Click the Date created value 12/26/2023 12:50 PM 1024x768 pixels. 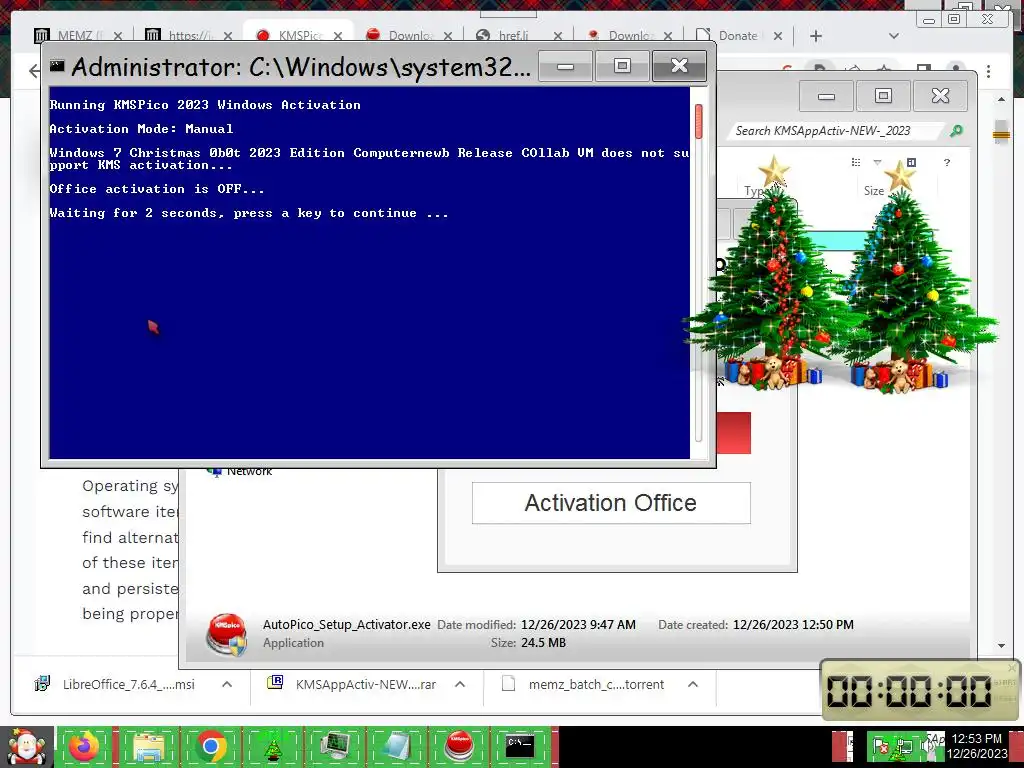pyautogui.click(x=793, y=624)
